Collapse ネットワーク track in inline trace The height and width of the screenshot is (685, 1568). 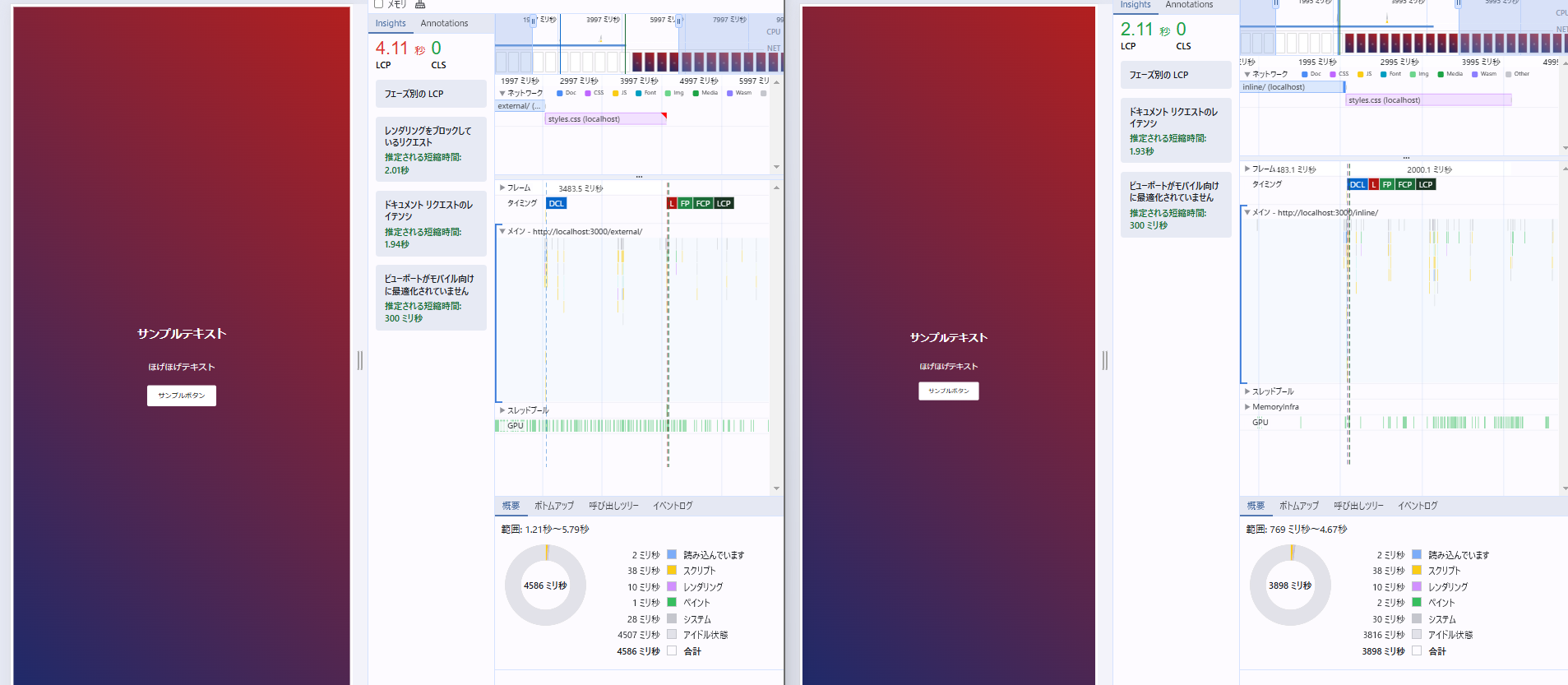tap(1247, 74)
